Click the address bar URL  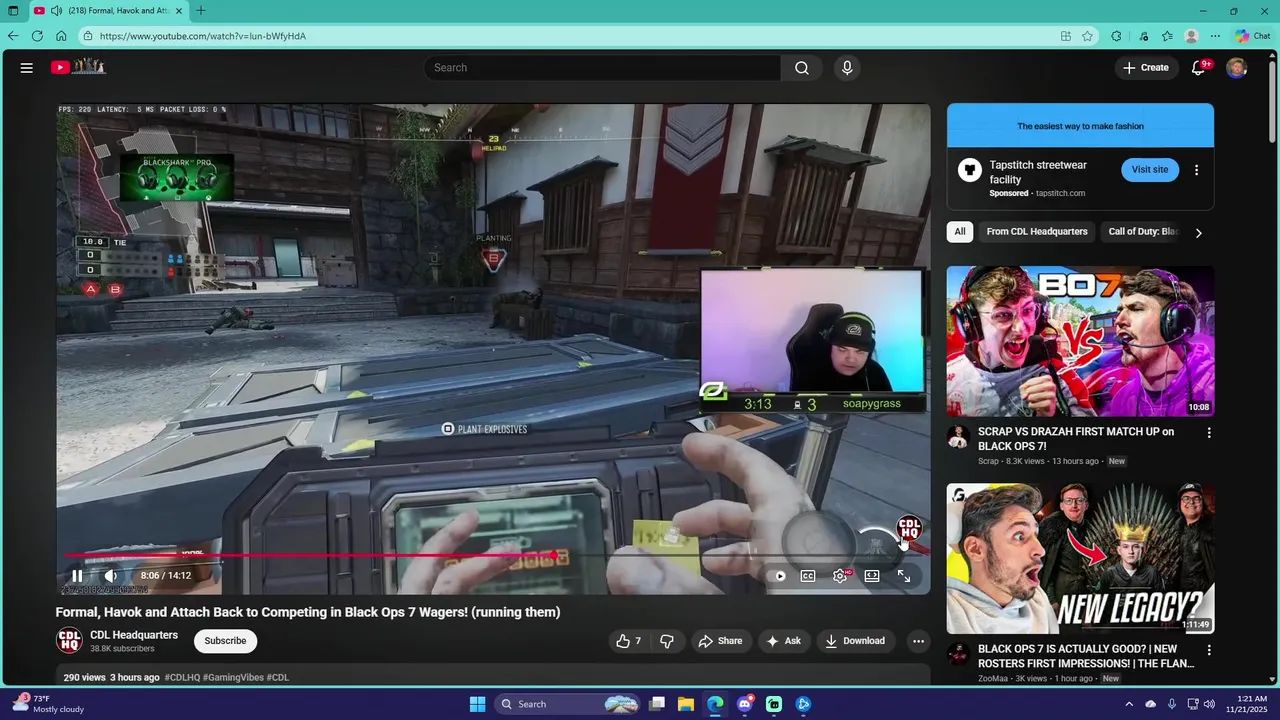coord(203,36)
